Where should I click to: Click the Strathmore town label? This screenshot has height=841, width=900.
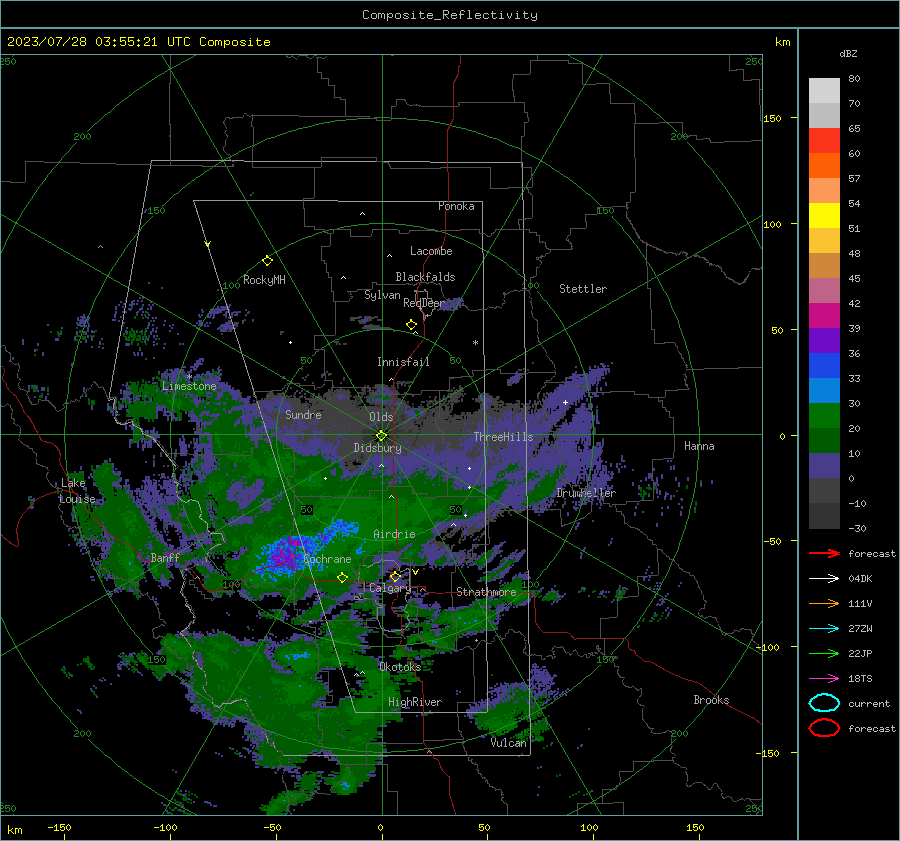(x=486, y=592)
